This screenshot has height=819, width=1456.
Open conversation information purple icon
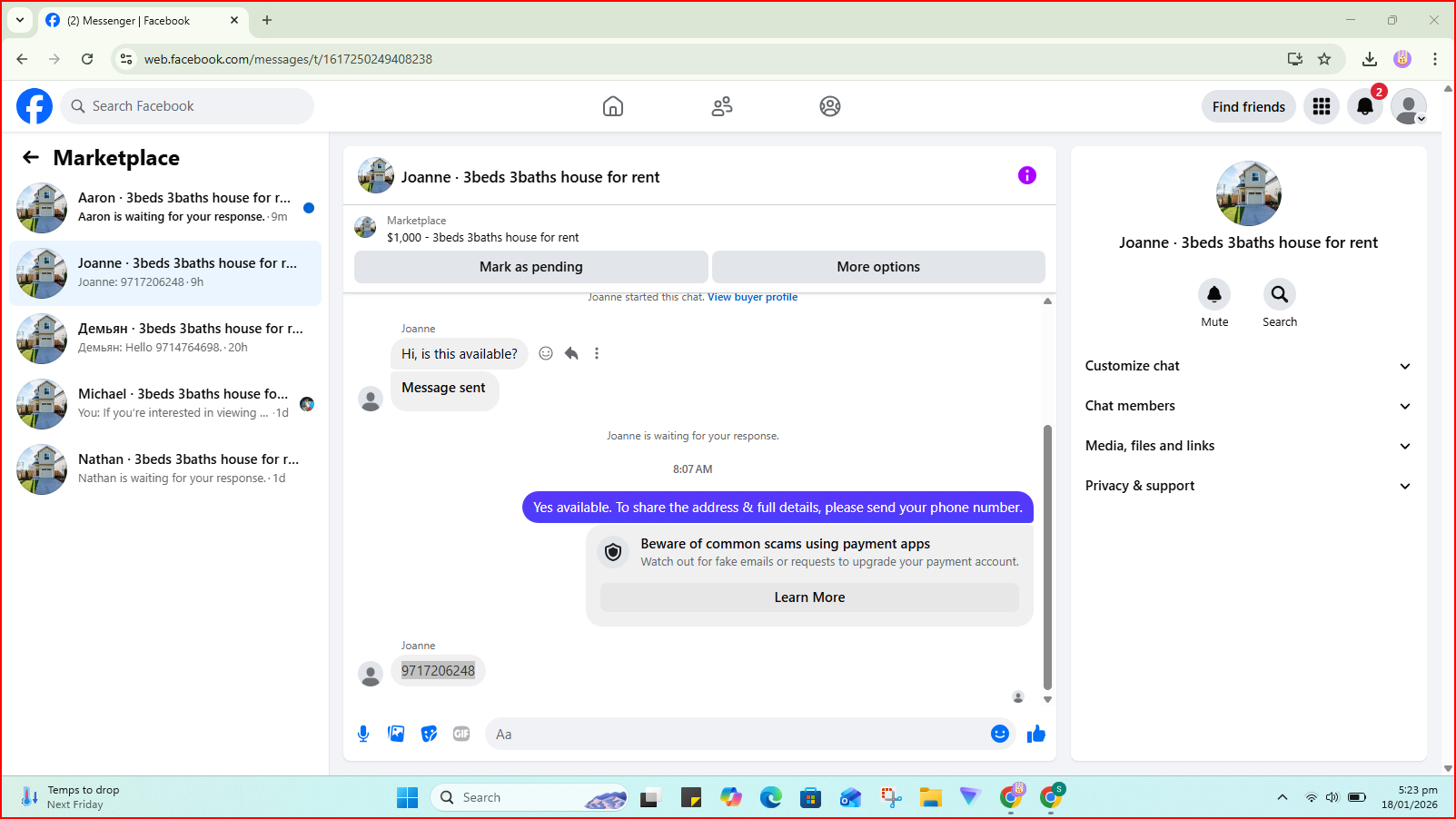click(x=1027, y=175)
